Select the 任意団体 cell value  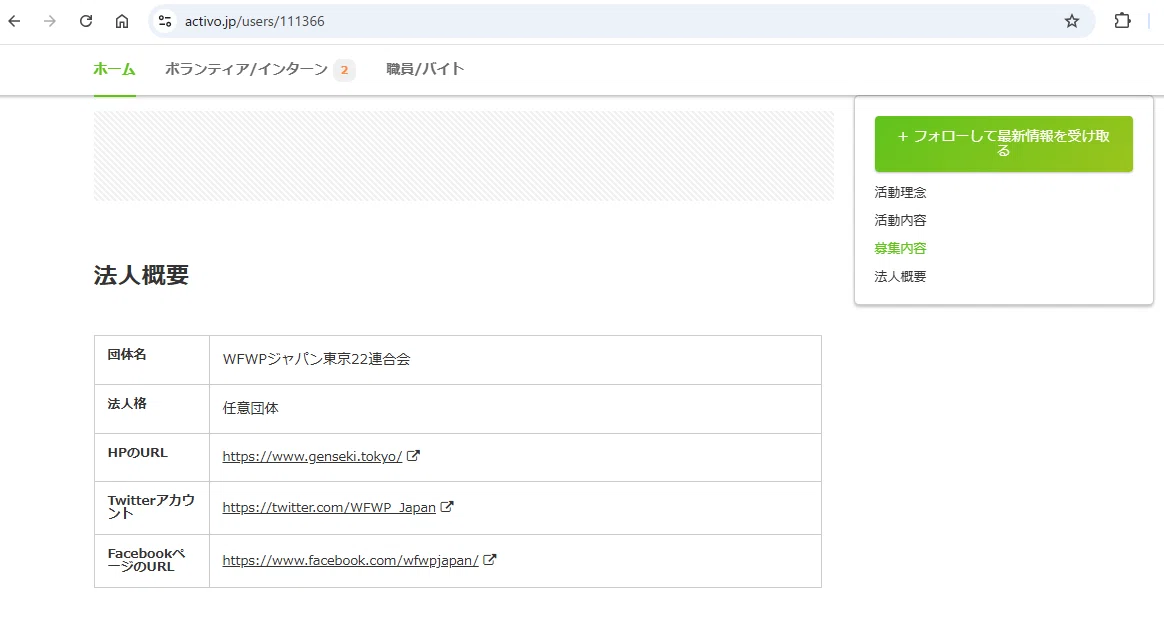pos(250,408)
